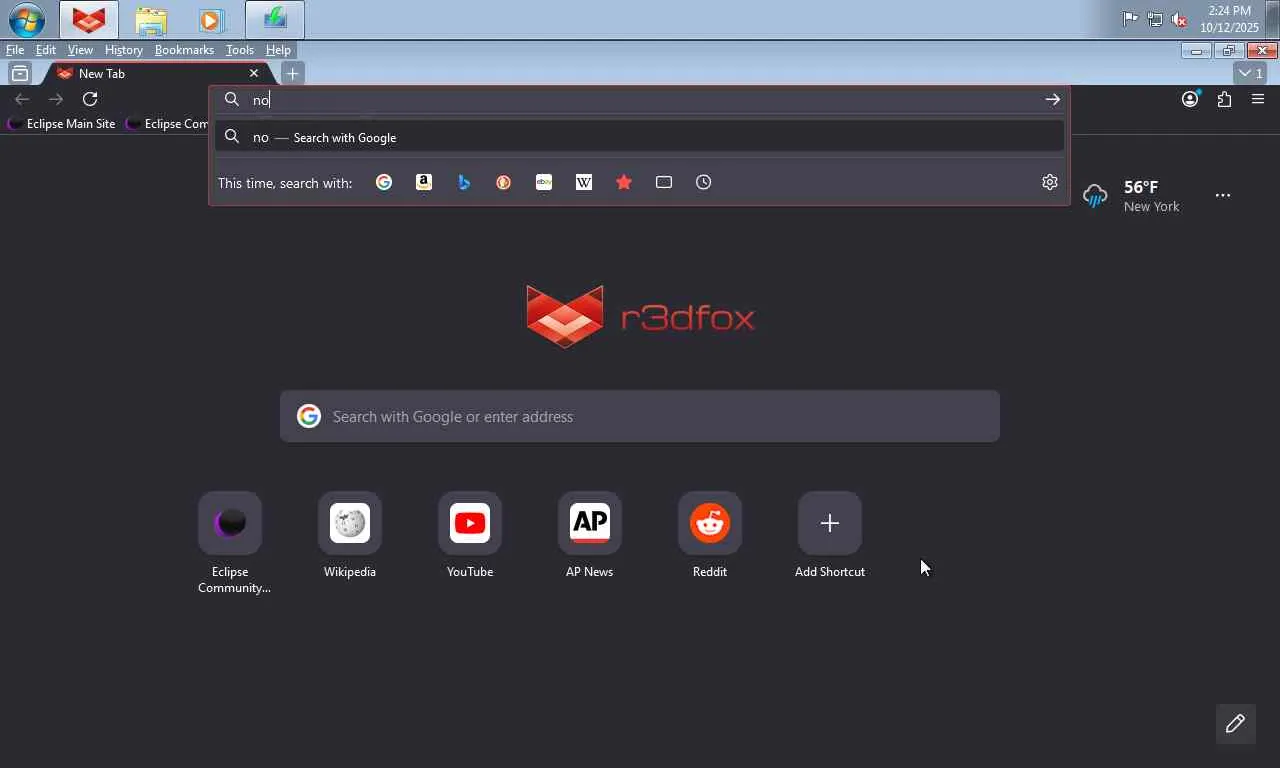Pick Bing from the search-with row
The height and width of the screenshot is (768, 1280).
464,182
